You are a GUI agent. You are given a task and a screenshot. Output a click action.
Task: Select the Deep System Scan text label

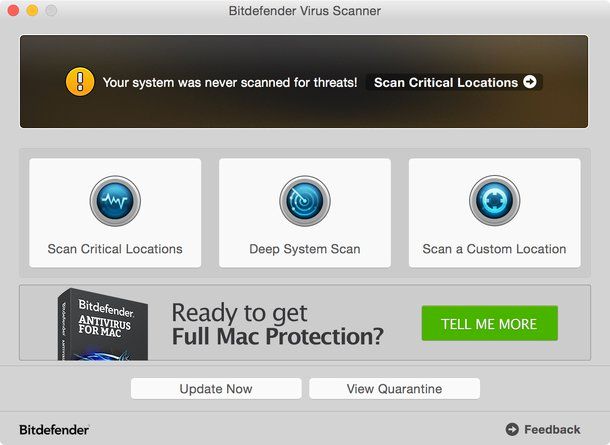[305, 249]
